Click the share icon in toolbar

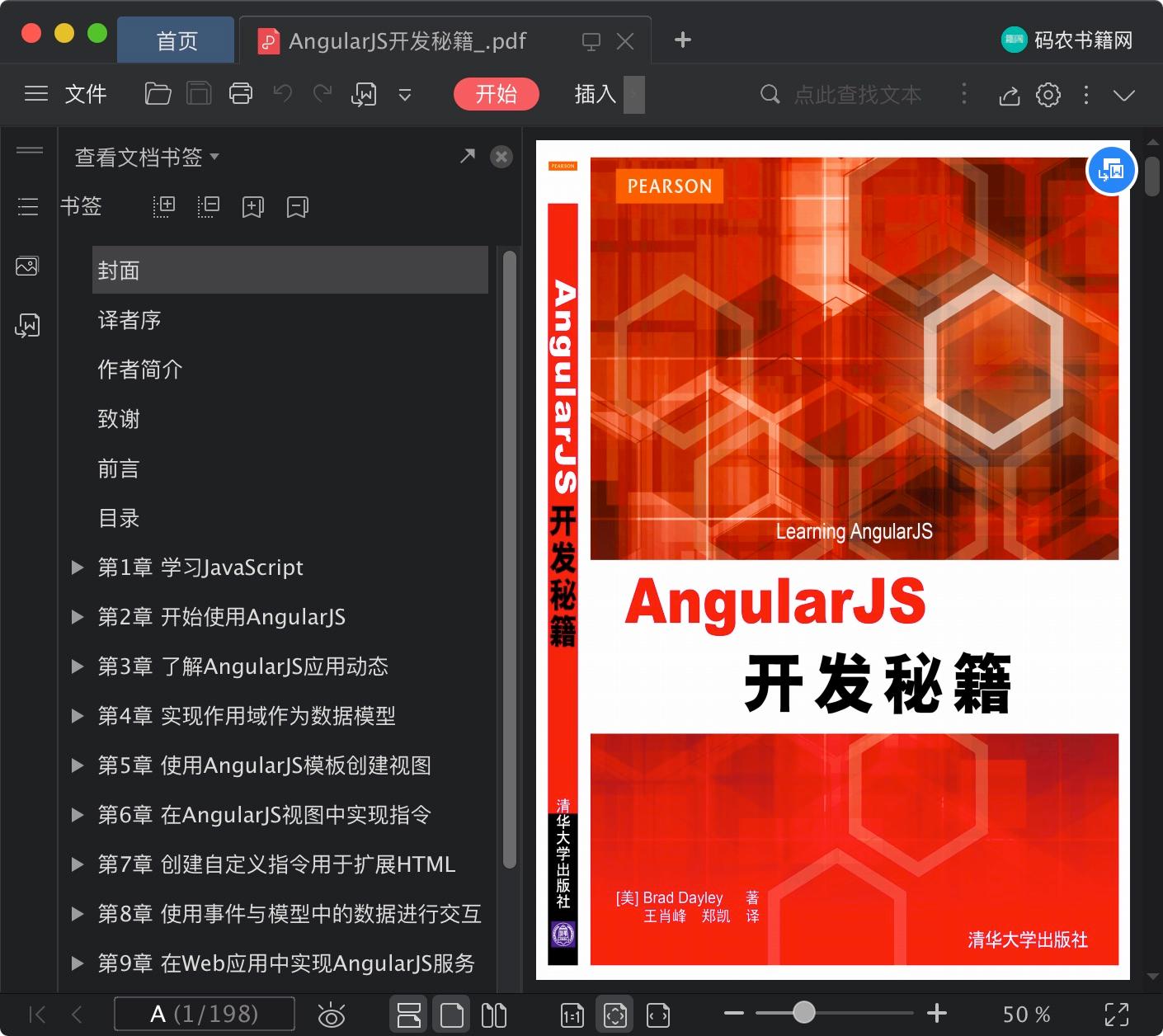point(1009,95)
